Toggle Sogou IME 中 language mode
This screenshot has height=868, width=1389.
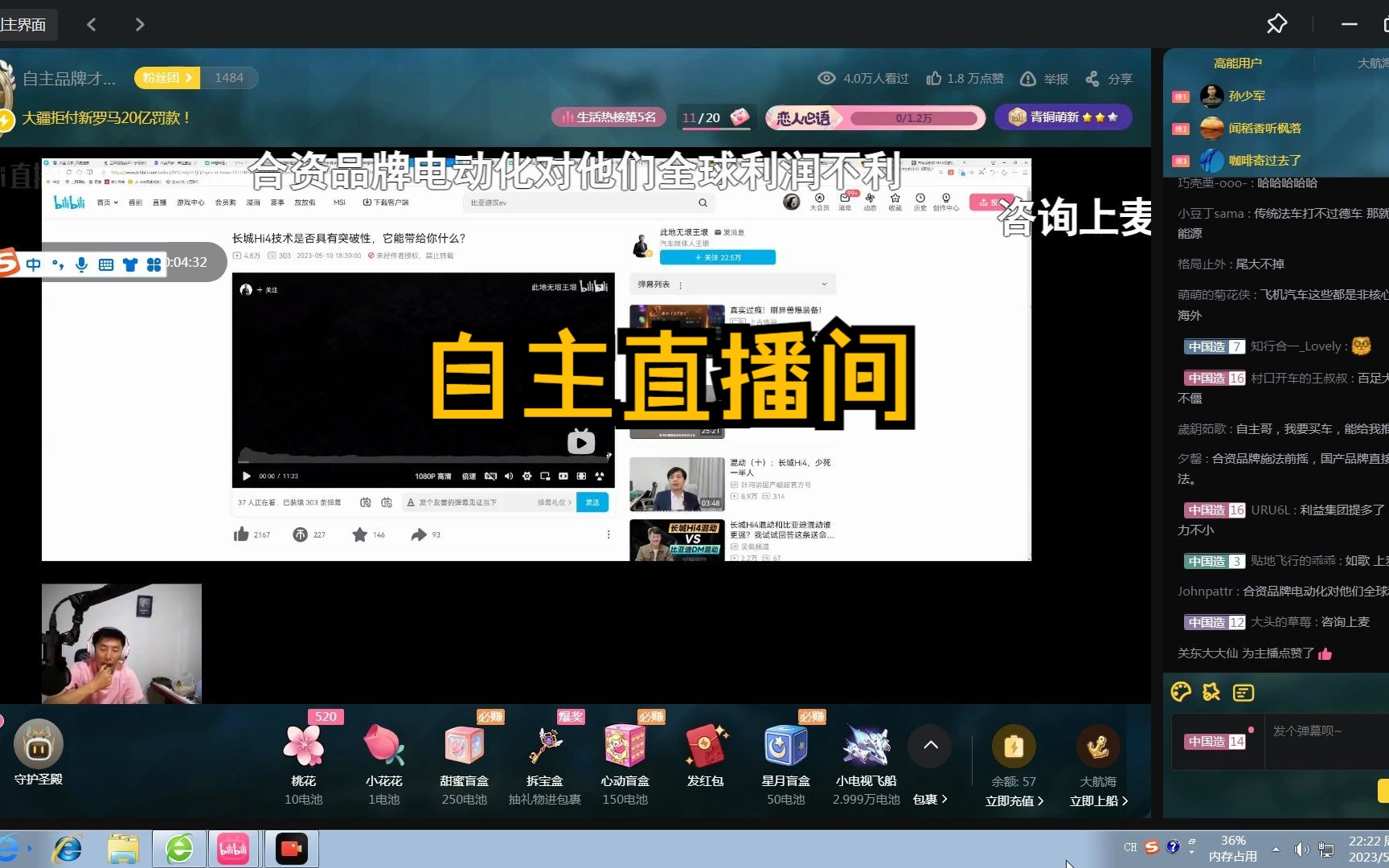tap(33, 264)
